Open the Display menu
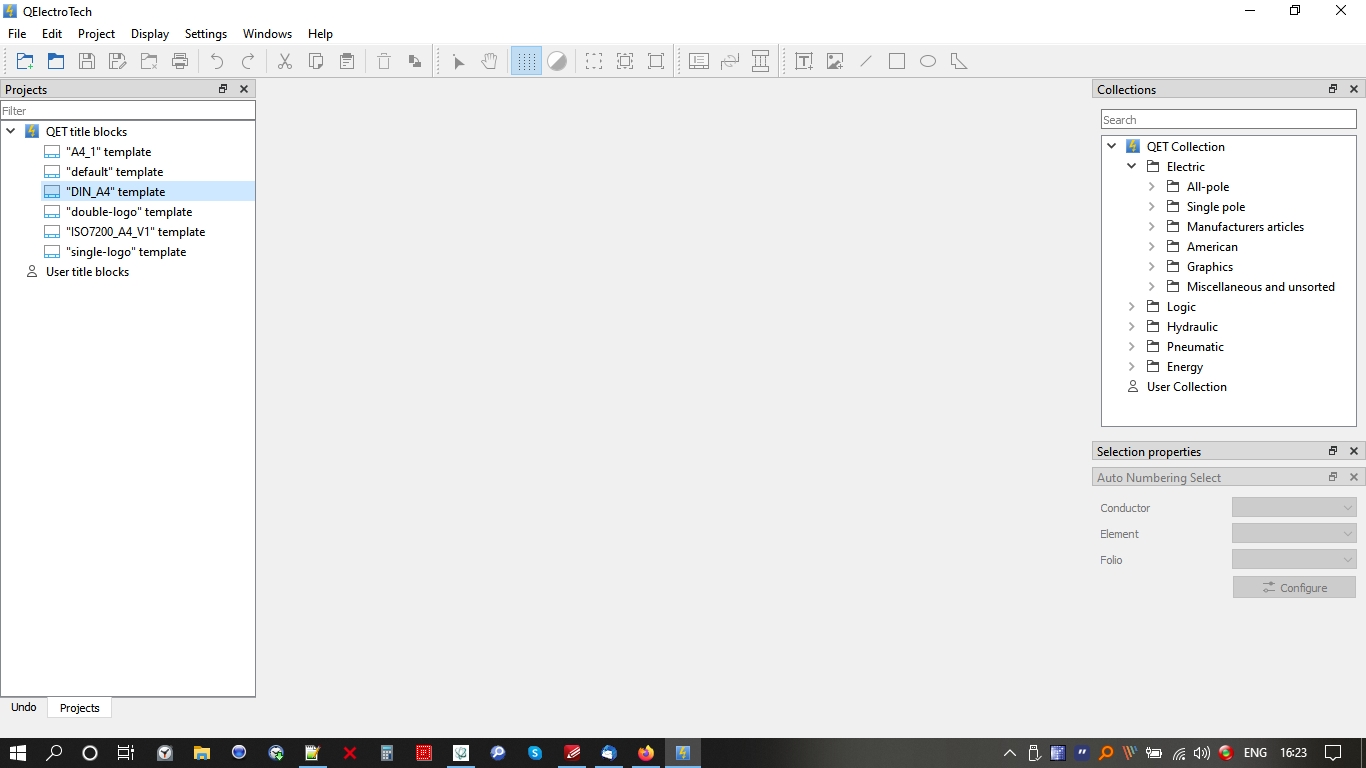Image resolution: width=1366 pixels, height=768 pixels. coord(150,33)
